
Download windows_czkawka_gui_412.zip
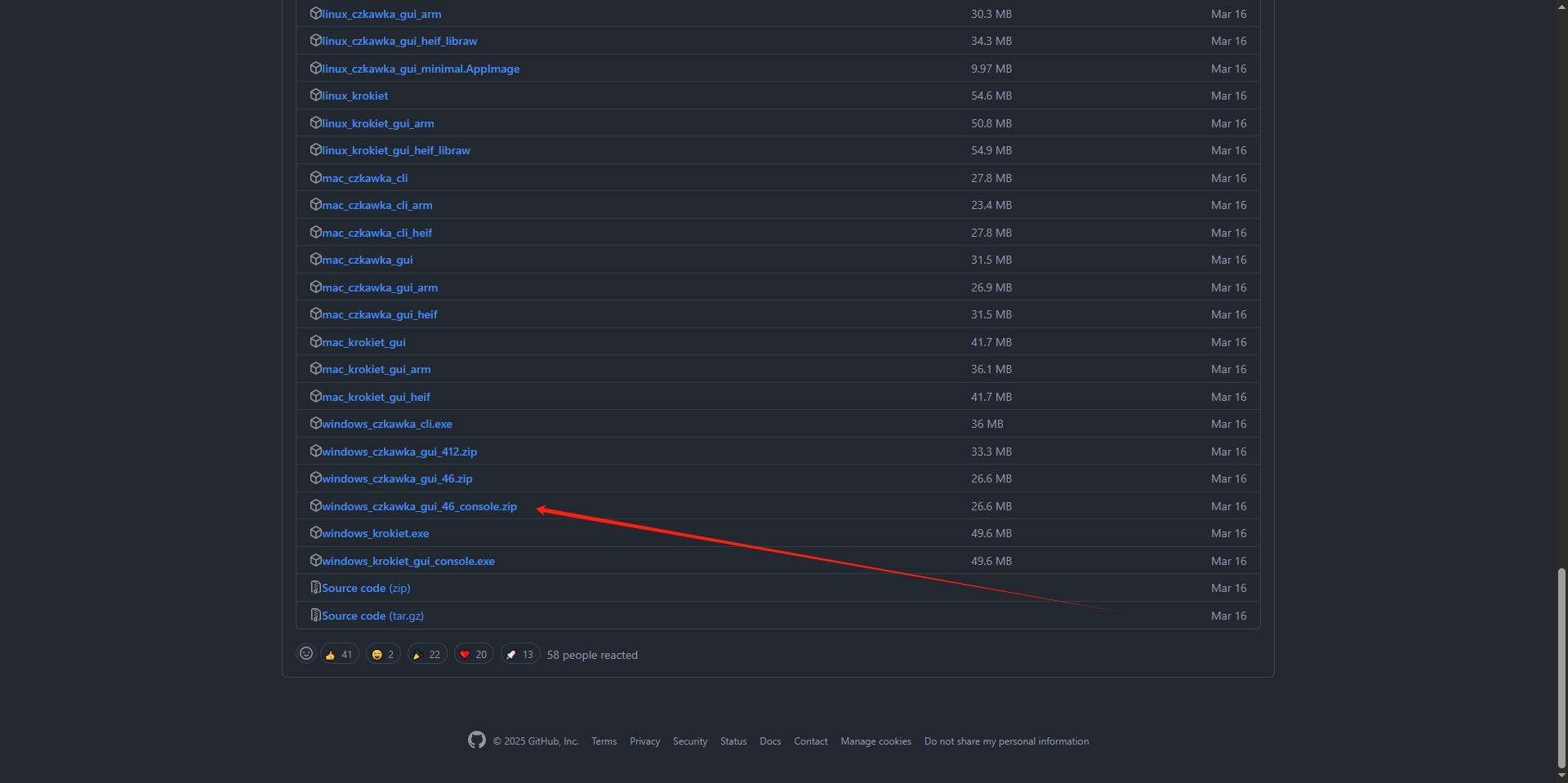(399, 452)
